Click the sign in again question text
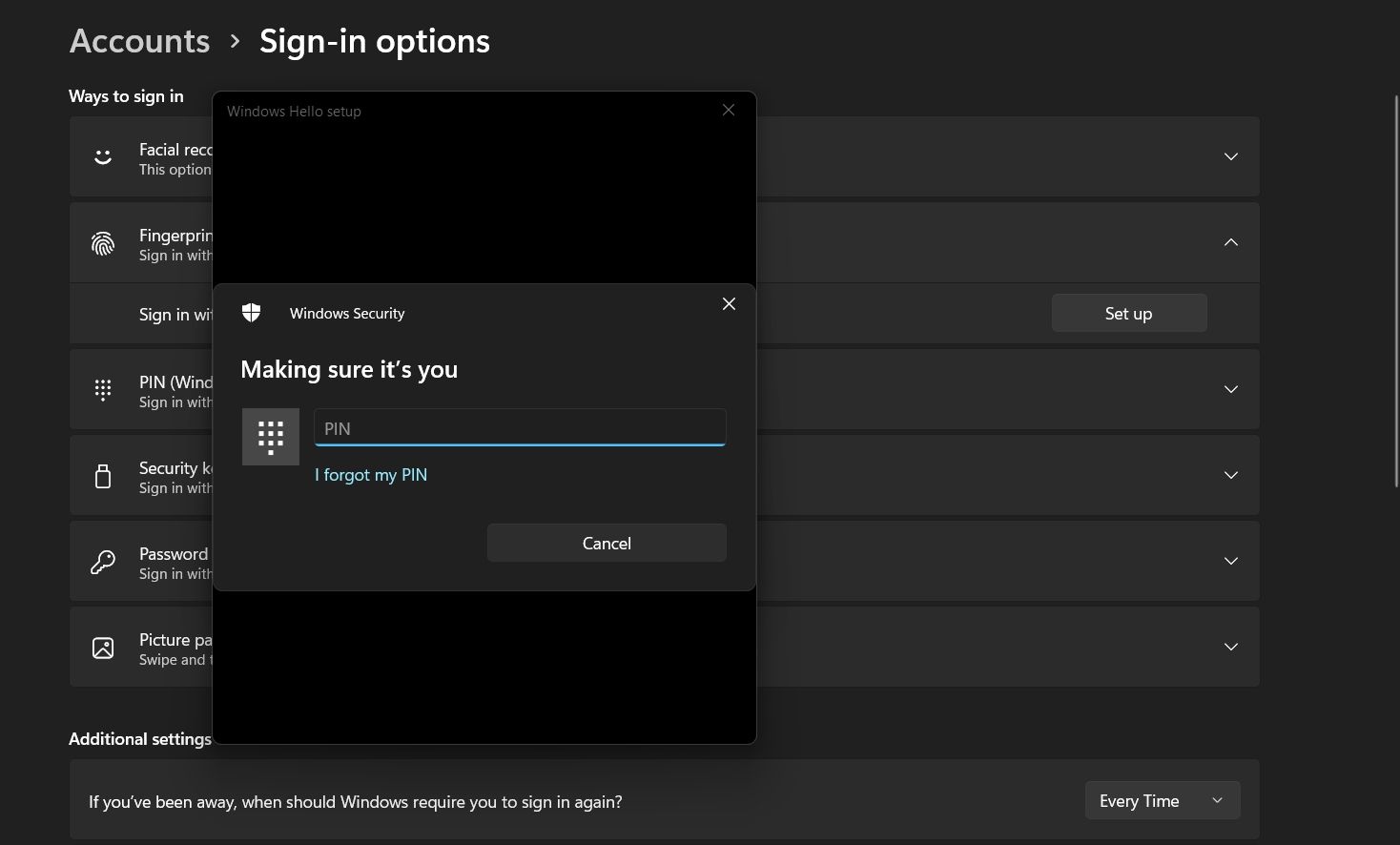Viewport: 1400px width, 845px height. click(356, 802)
